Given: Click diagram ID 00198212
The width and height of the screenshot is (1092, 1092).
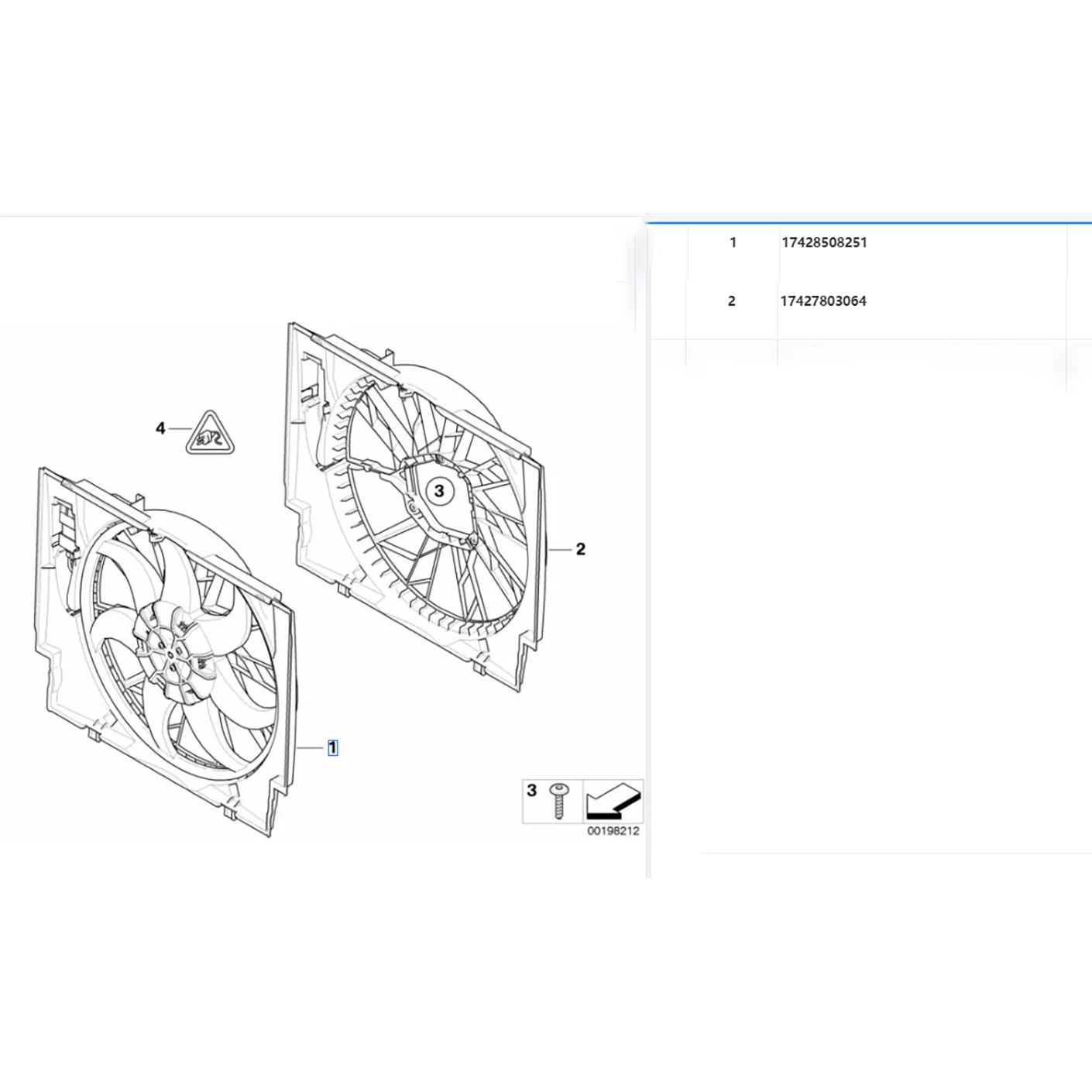Looking at the screenshot, I should click(613, 831).
